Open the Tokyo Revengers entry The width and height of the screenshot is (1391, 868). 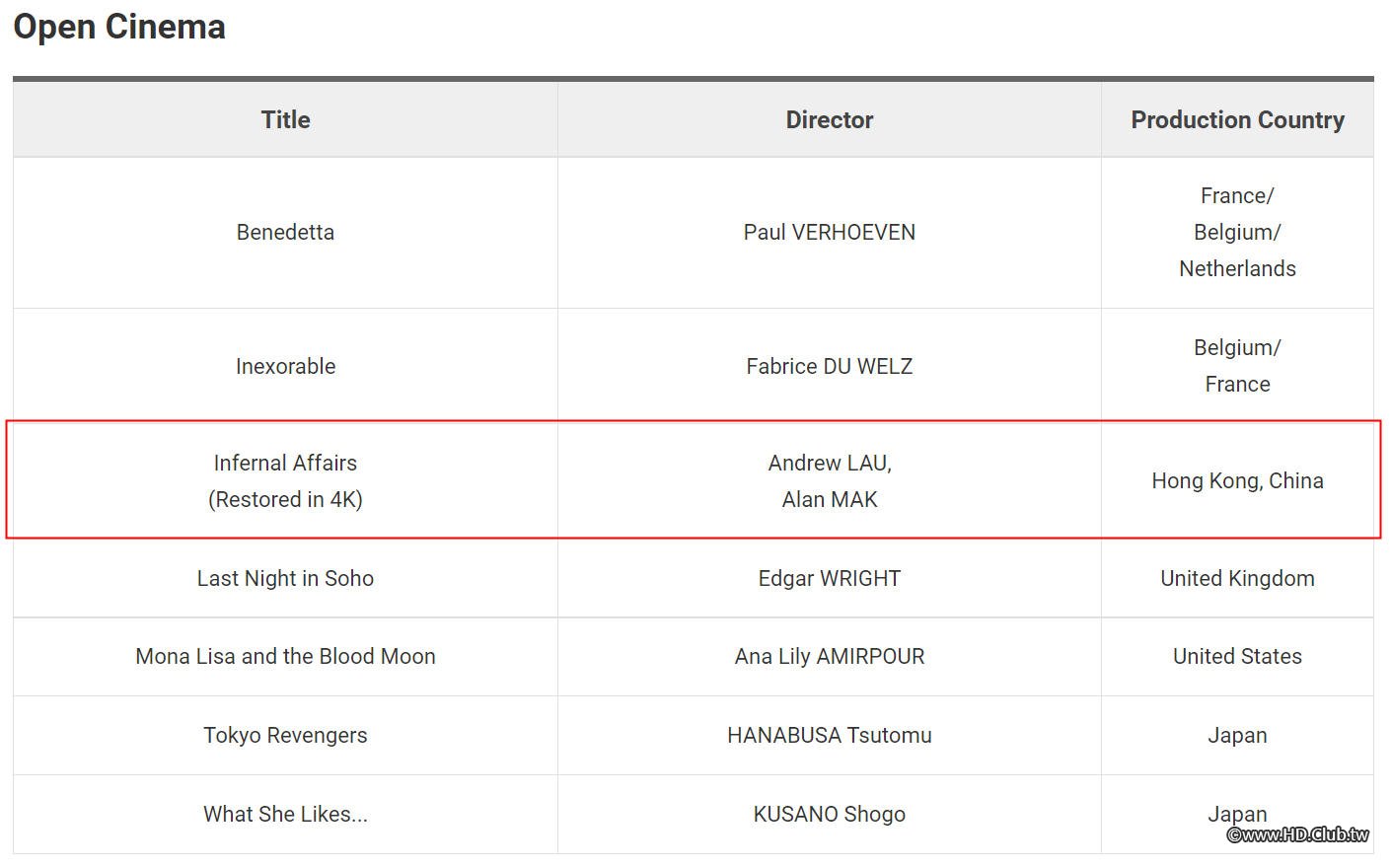point(285,735)
